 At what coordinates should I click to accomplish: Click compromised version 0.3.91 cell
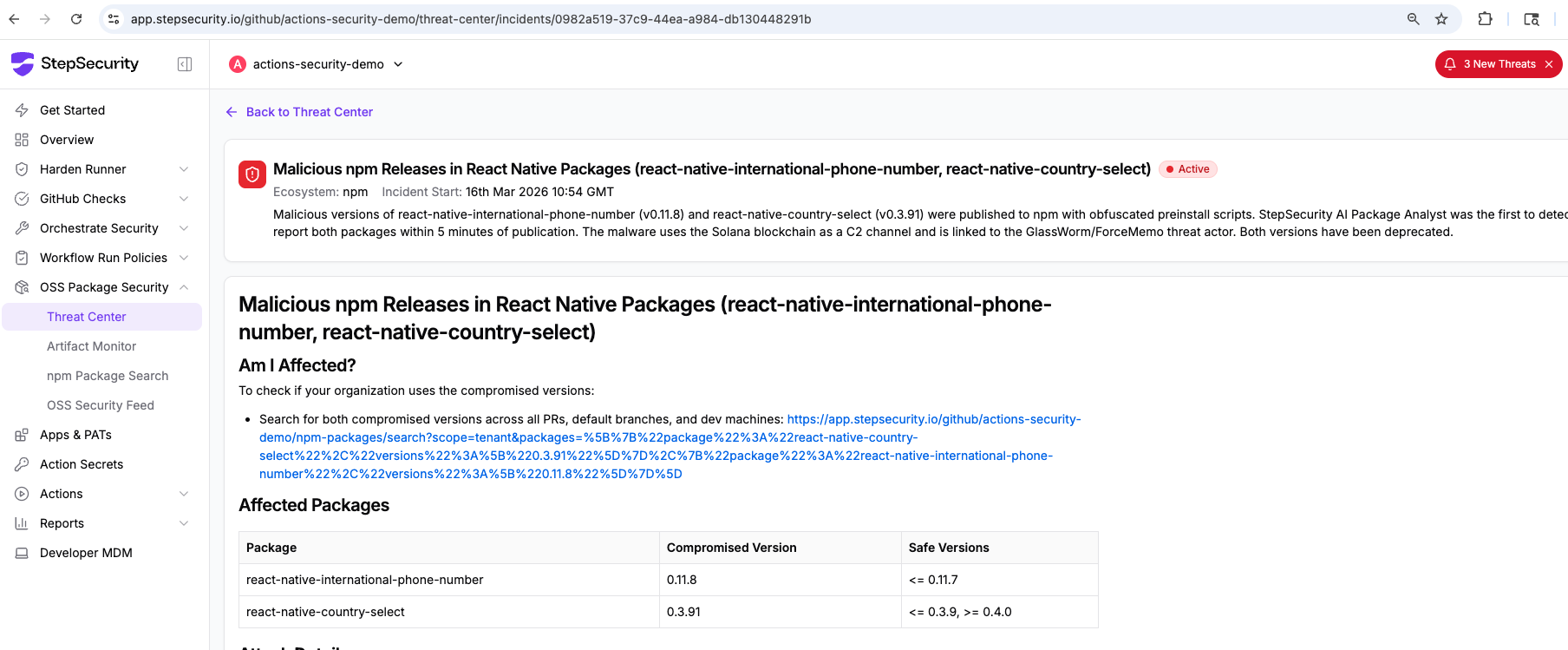[x=781, y=612]
